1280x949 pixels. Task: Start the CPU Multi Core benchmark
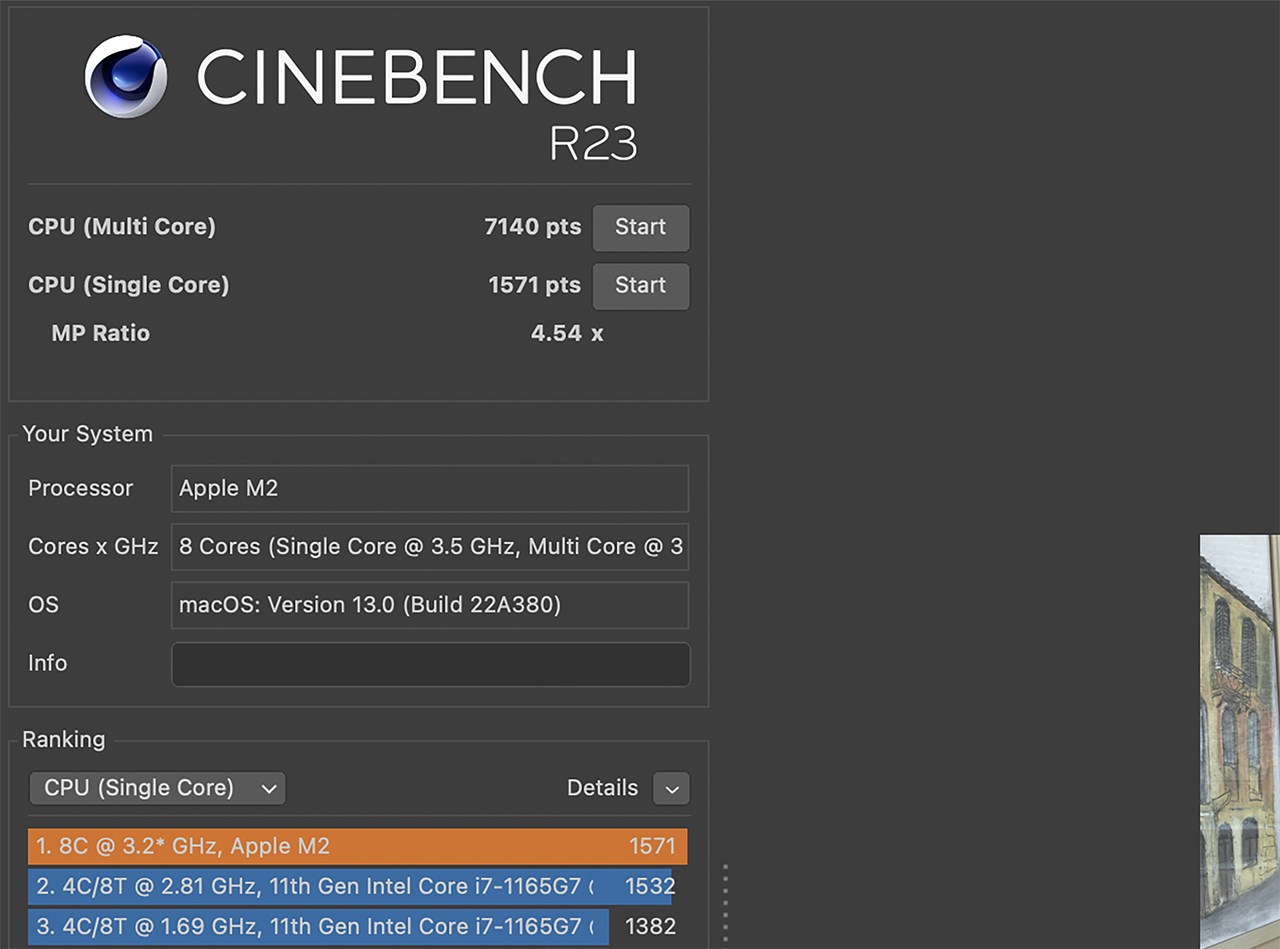coord(641,228)
